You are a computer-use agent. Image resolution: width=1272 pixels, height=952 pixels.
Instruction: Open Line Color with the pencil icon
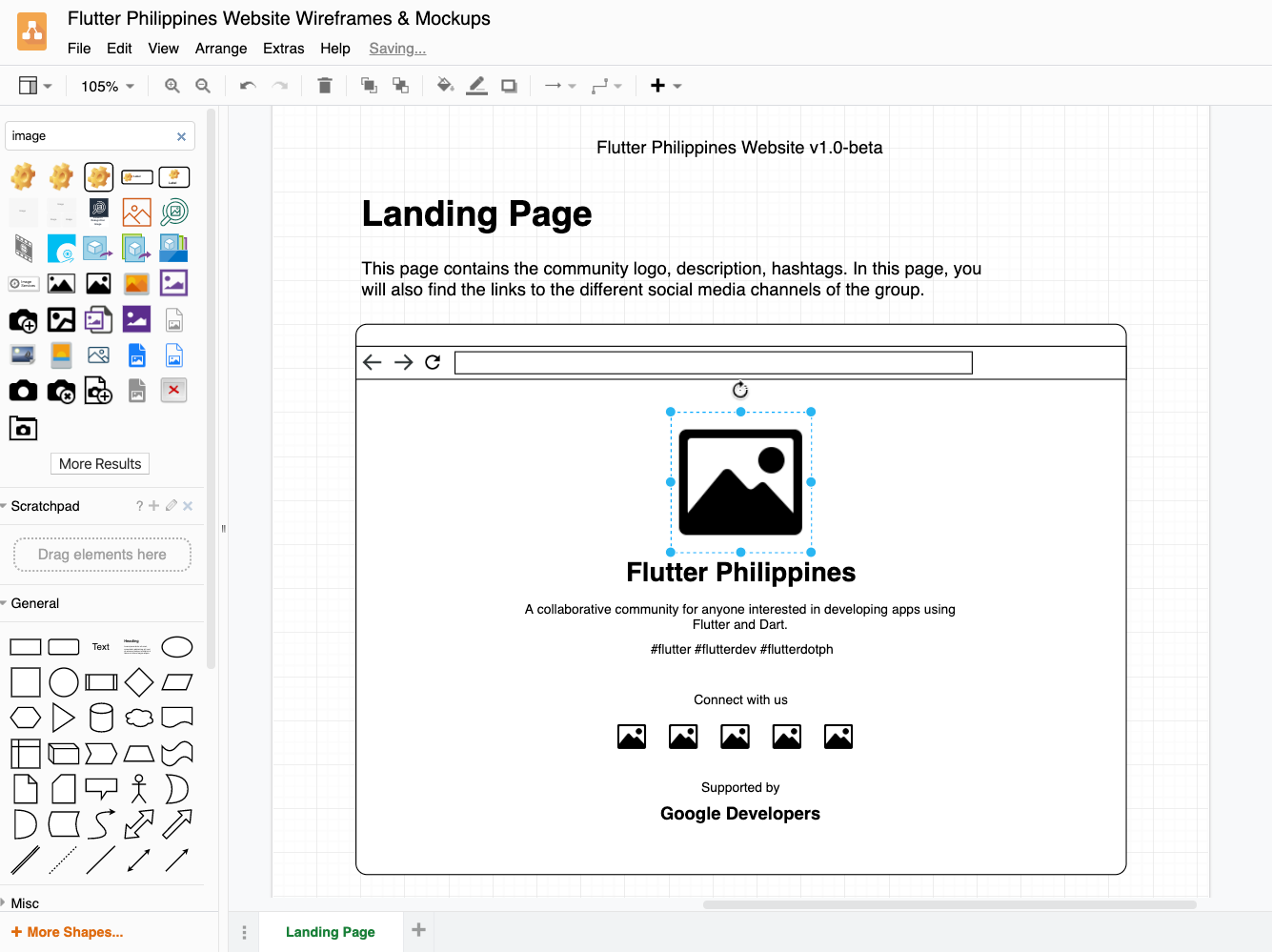[x=476, y=85]
